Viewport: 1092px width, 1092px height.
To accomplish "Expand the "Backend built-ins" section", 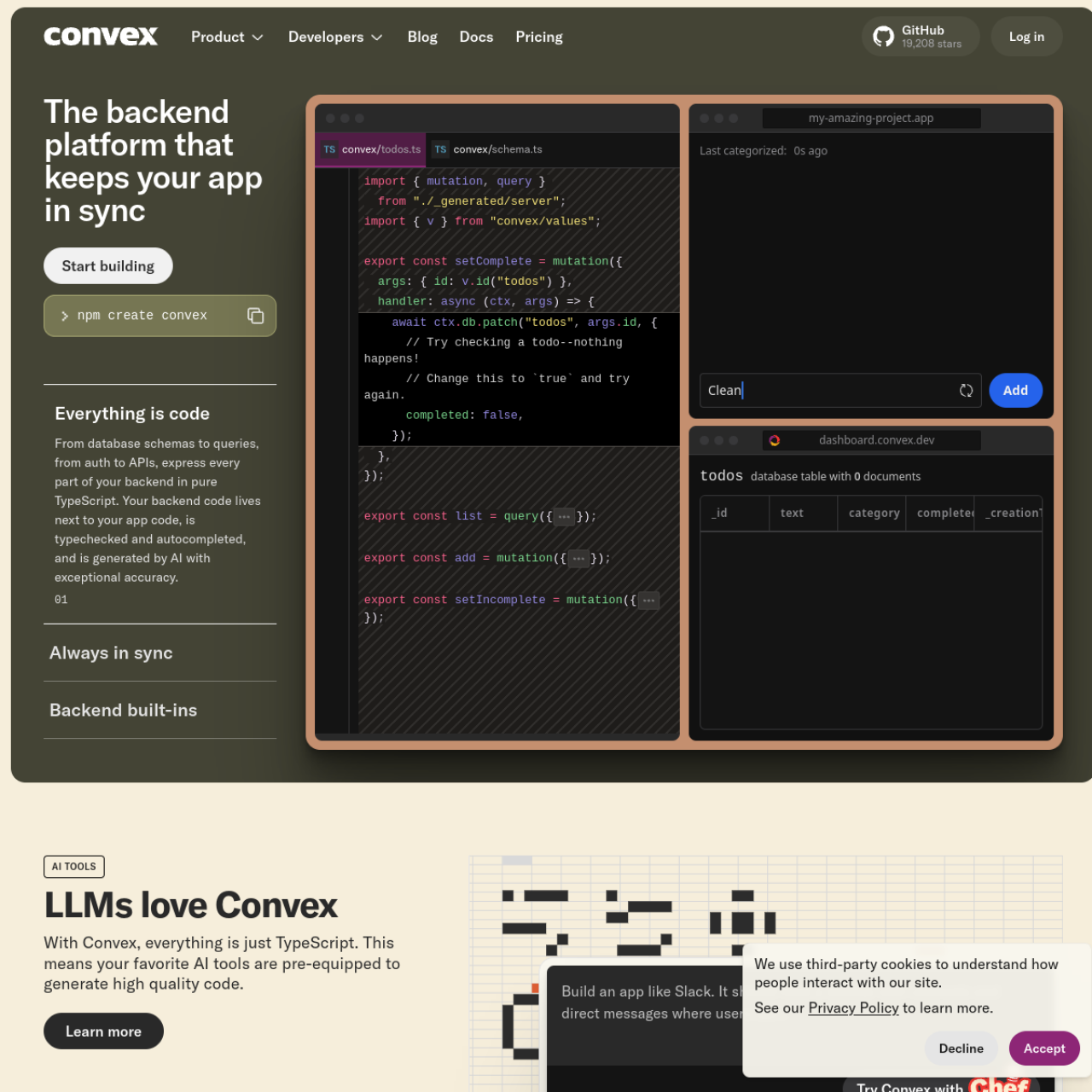I will (123, 710).
